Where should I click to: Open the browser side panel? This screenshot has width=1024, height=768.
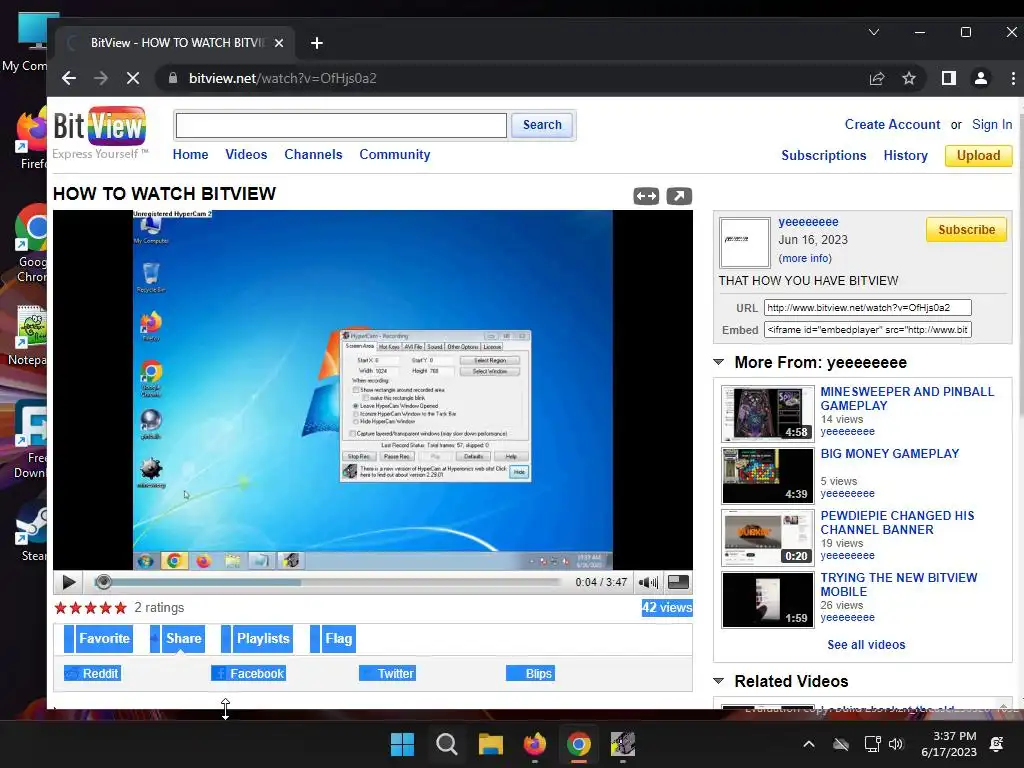(x=949, y=78)
